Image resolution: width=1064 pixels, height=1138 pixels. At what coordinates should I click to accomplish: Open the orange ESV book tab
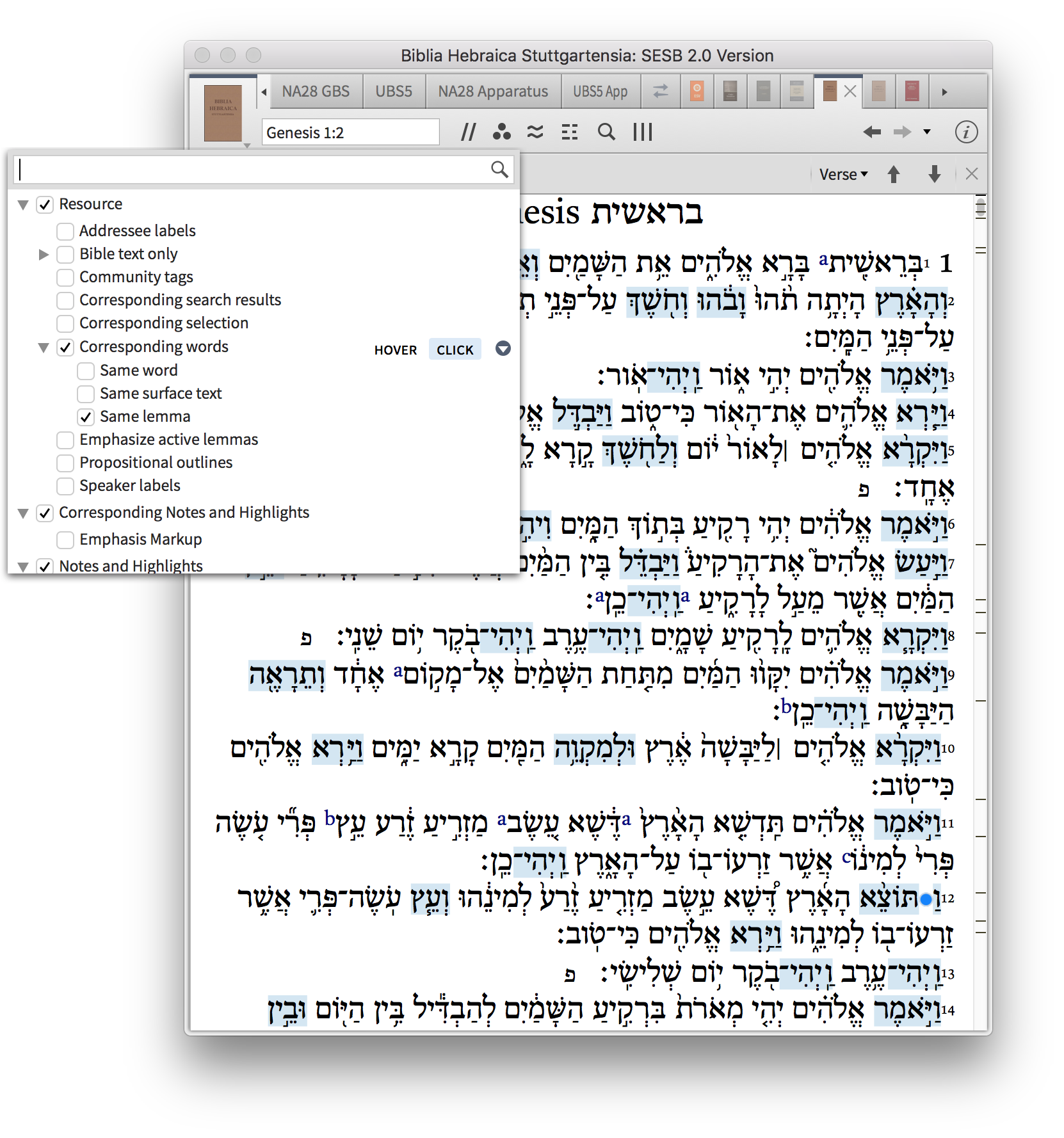click(x=697, y=91)
